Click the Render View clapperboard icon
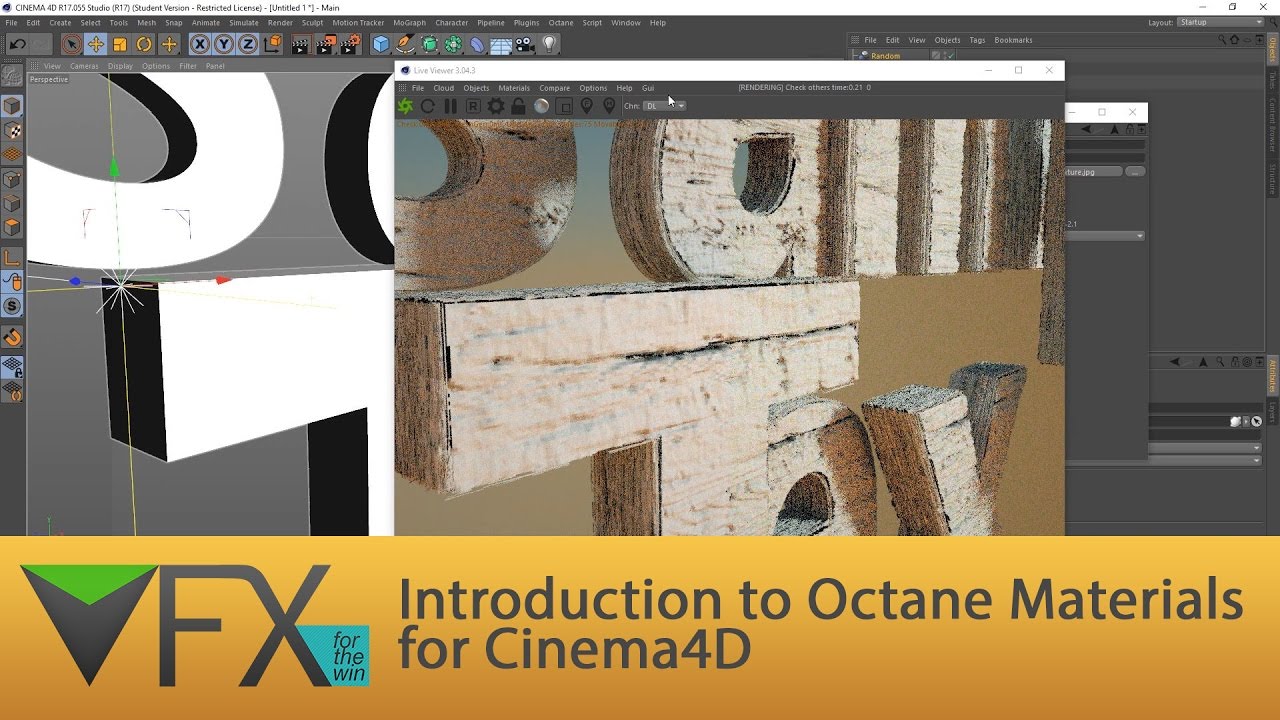Image resolution: width=1280 pixels, height=720 pixels. click(300, 44)
